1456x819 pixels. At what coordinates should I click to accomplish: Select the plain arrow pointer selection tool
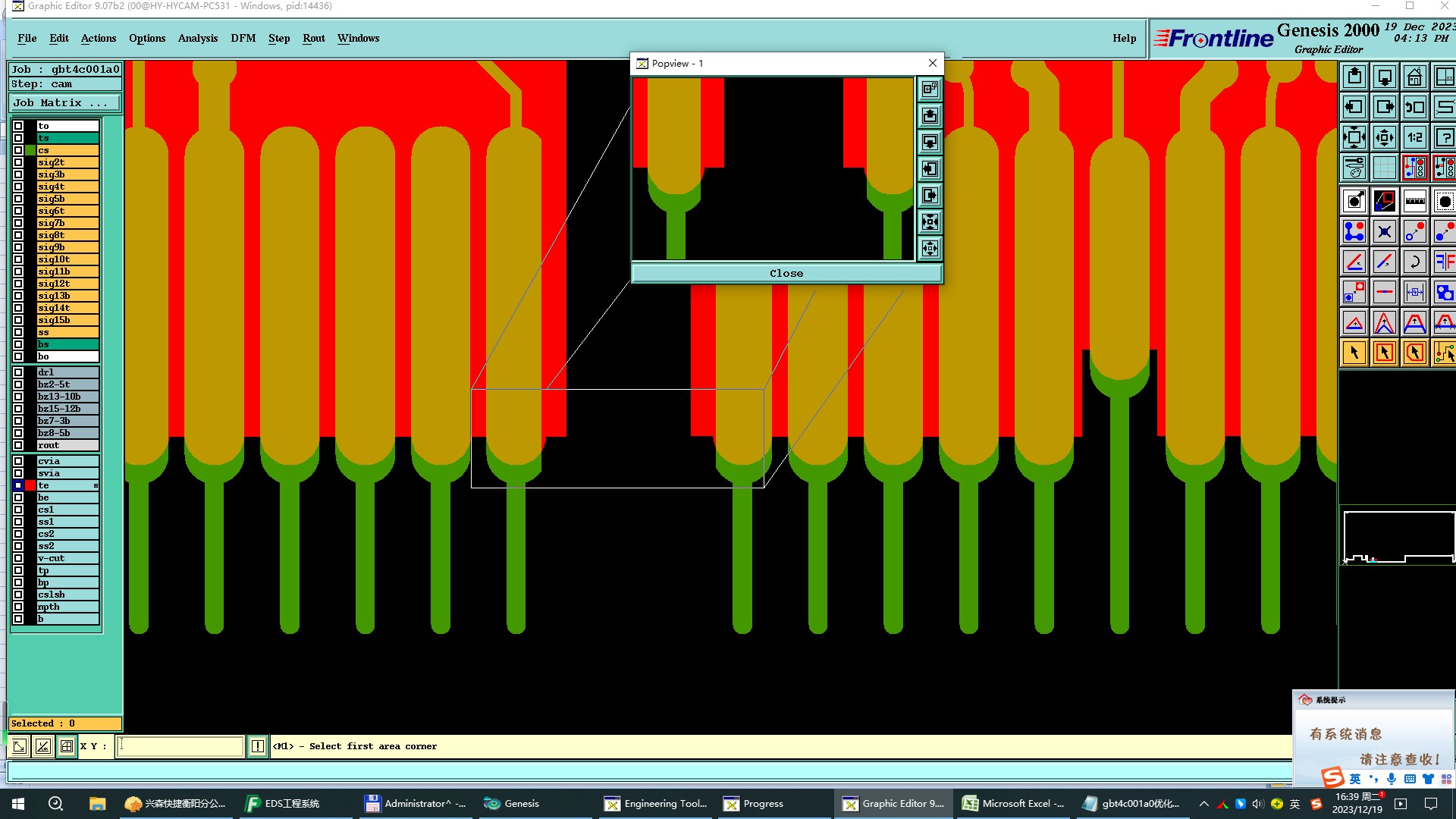(x=1354, y=353)
